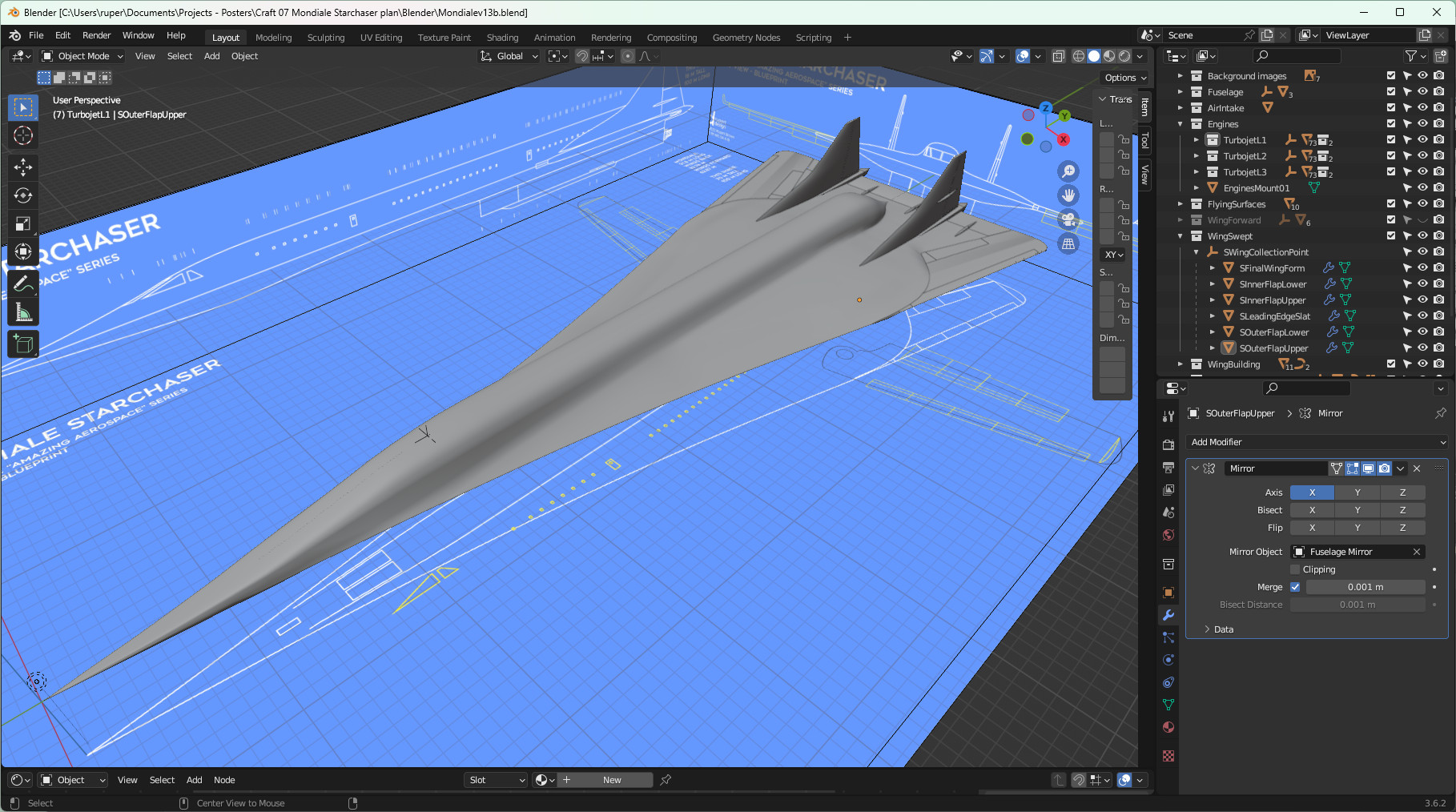The image size is (1456, 812).
Task: Open Texture properties tab icon
Action: click(x=1168, y=756)
